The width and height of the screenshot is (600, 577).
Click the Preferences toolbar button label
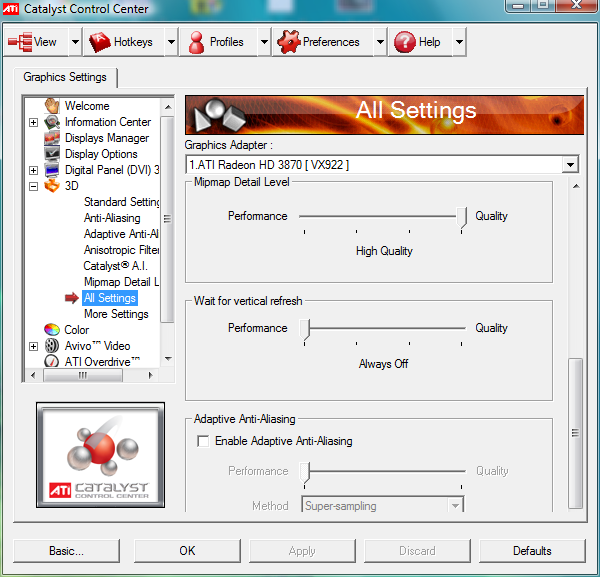point(331,42)
